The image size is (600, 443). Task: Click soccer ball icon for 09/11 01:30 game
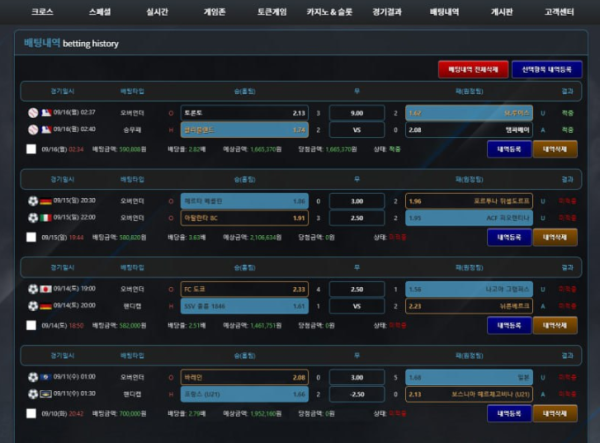point(33,394)
